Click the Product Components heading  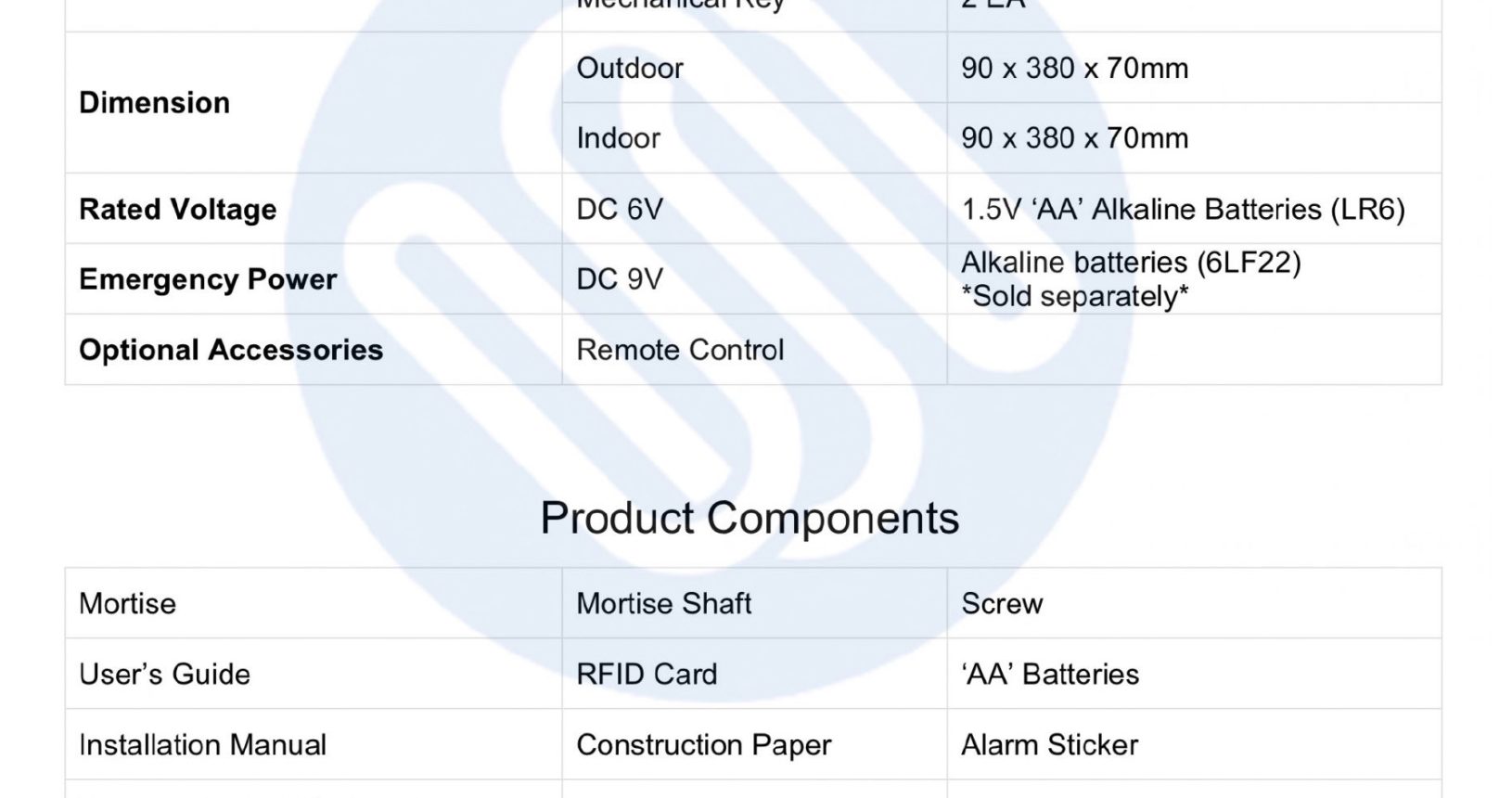pos(750,518)
